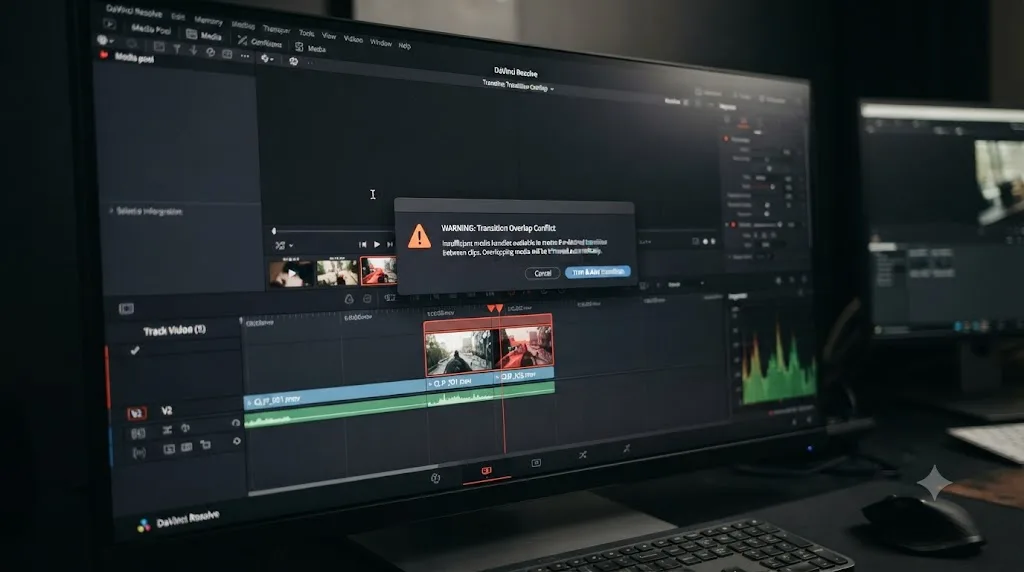Click the small square icon on lower track controls

click(168, 449)
